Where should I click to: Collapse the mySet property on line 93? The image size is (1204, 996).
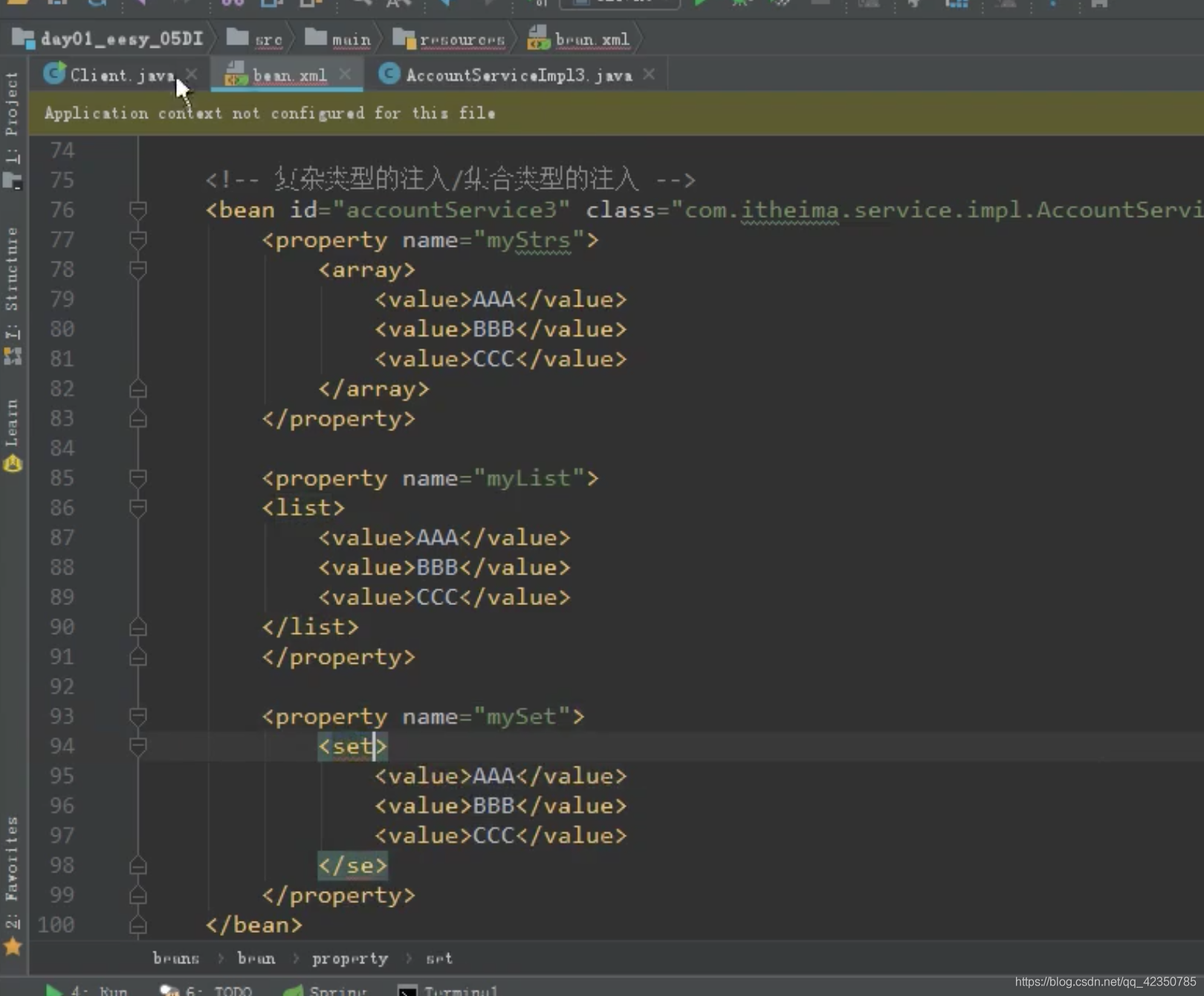pyautogui.click(x=137, y=717)
